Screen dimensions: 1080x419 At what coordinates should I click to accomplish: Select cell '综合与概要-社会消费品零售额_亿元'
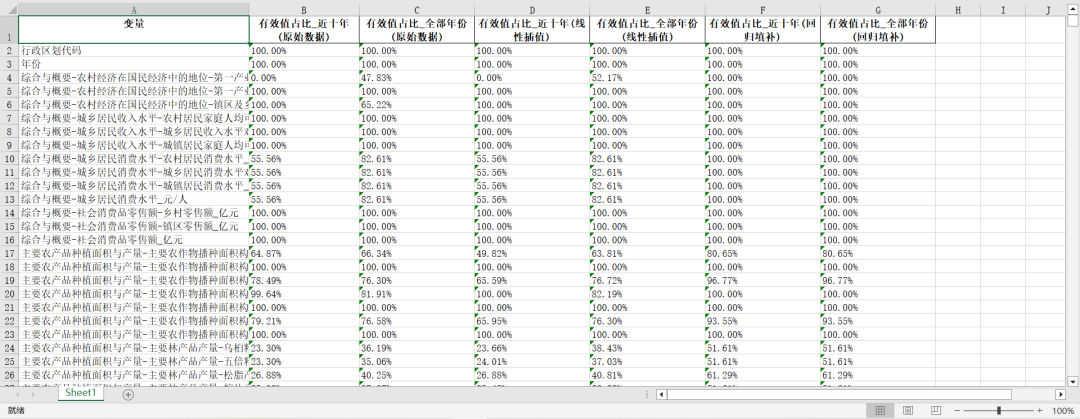coord(134,240)
